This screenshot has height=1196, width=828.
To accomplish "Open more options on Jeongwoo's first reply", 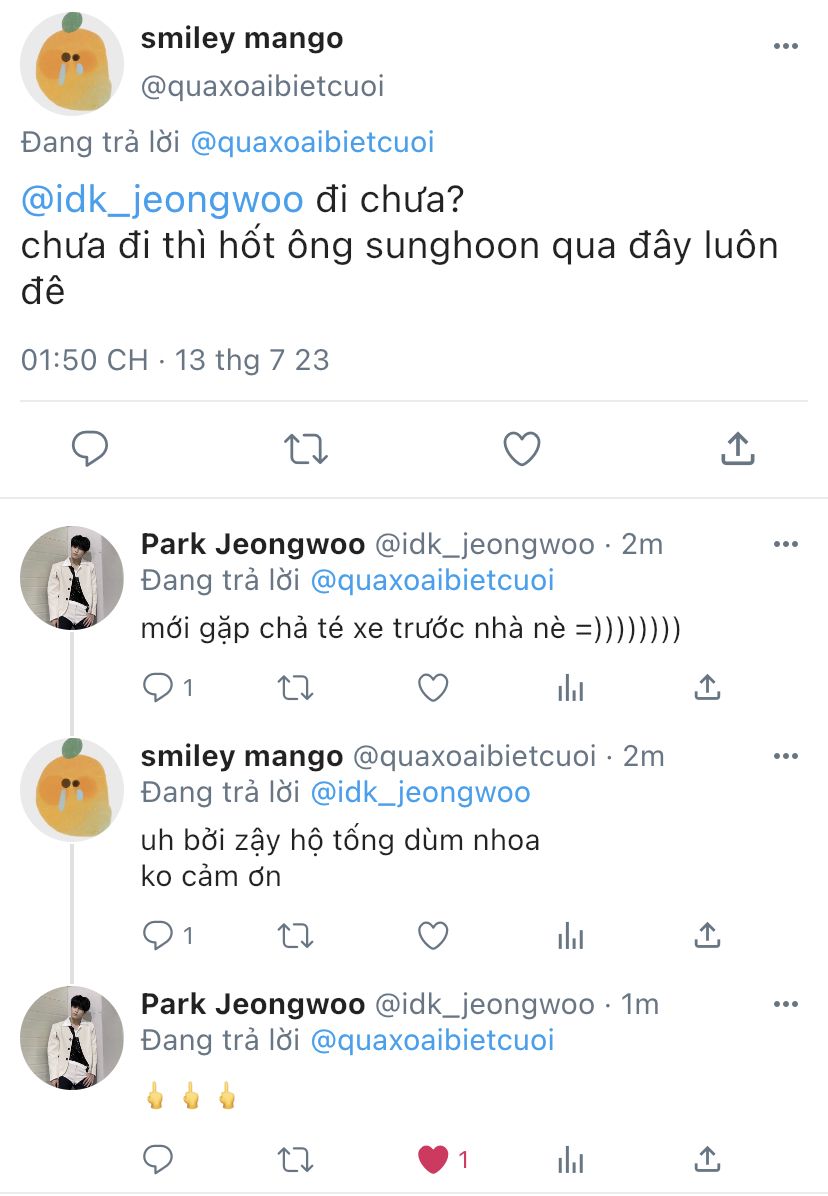I will [x=786, y=544].
